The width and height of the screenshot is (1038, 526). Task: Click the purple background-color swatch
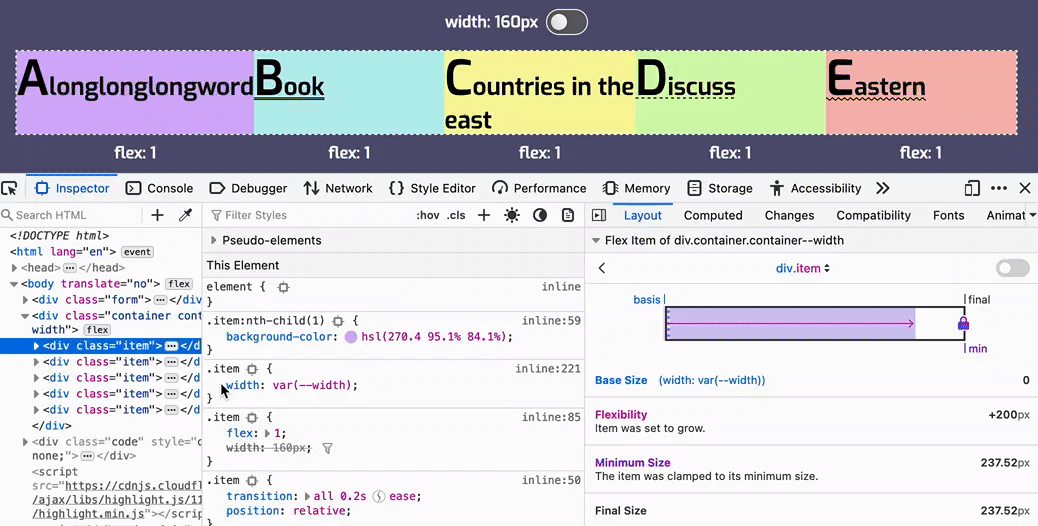tap(351, 337)
